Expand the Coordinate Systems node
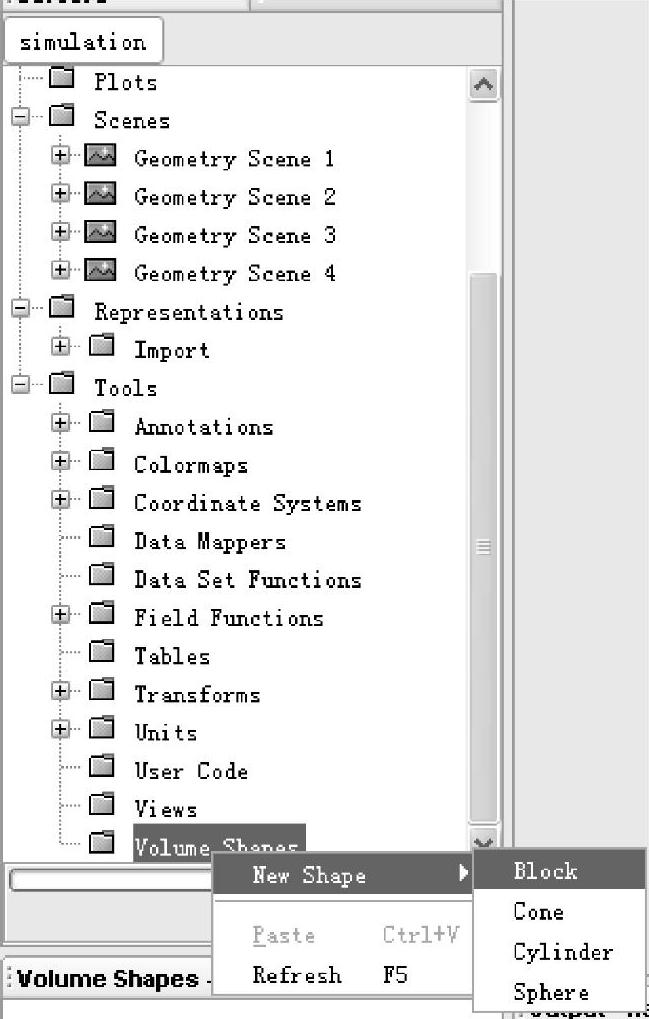The height and width of the screenshot is (1019, 649). (x=62, y=500)
